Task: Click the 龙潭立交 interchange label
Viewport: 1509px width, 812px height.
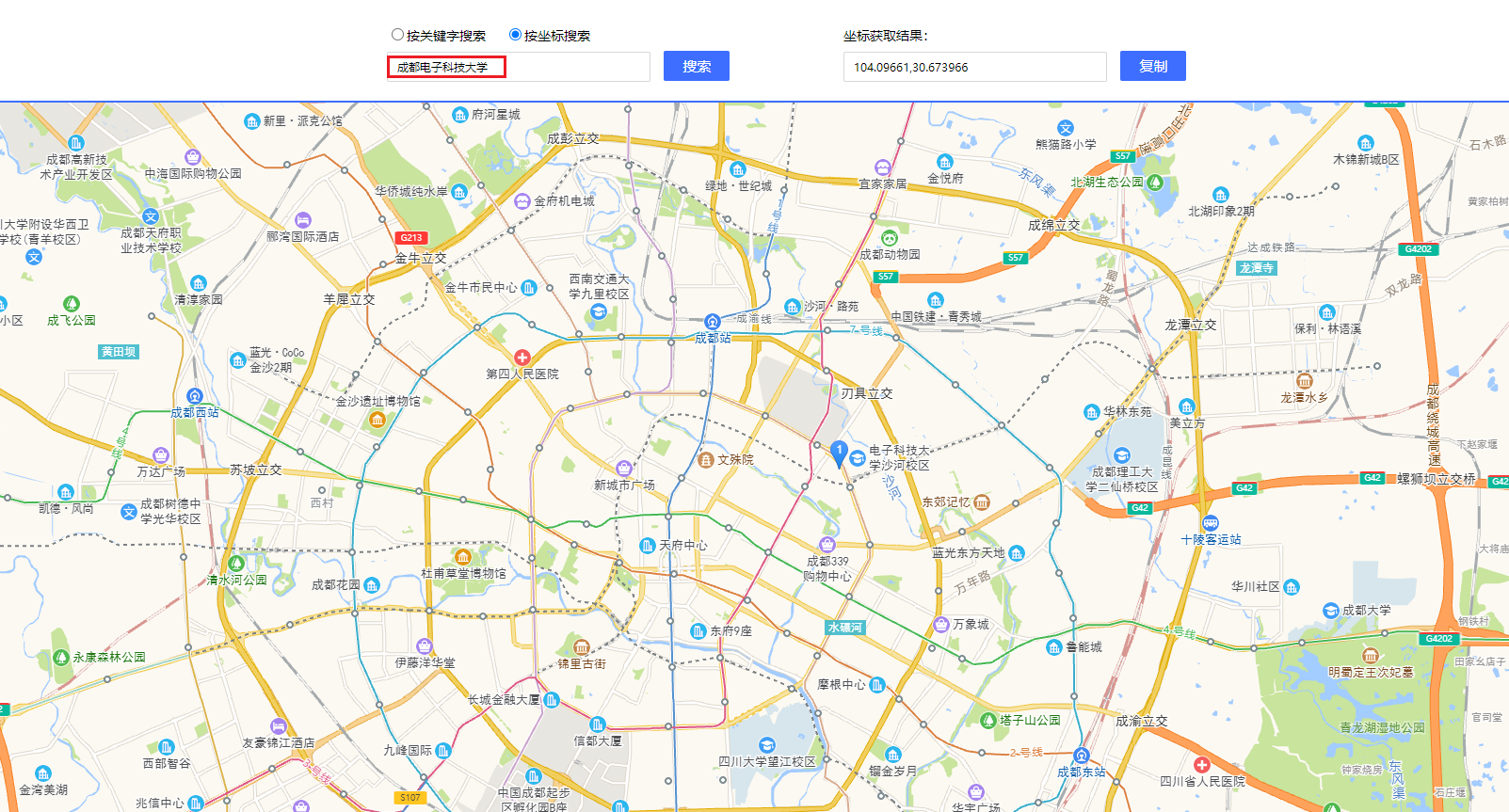Action: [x=1191, y=325]
